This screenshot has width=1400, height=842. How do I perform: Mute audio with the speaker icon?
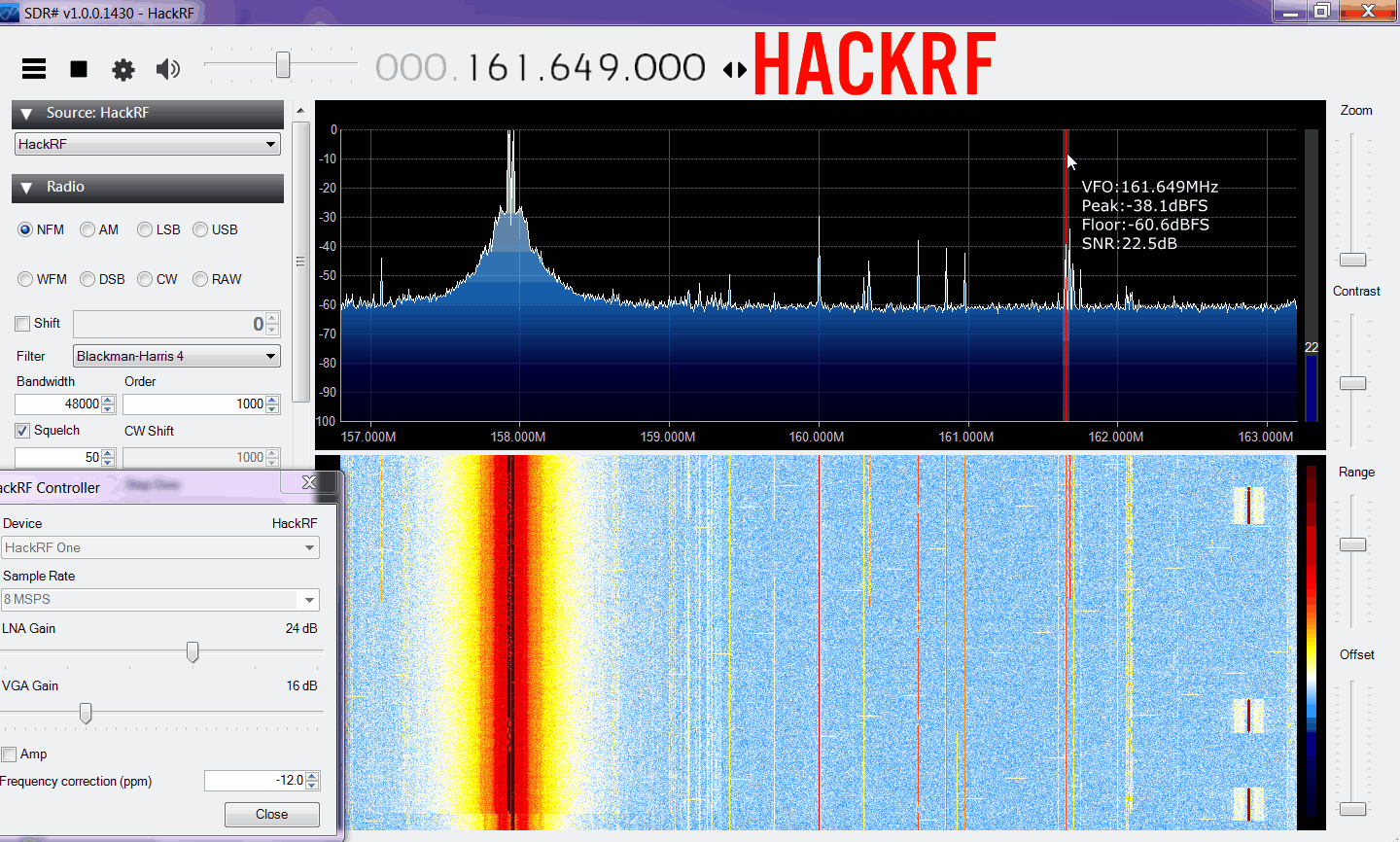[x=168, y=69]
